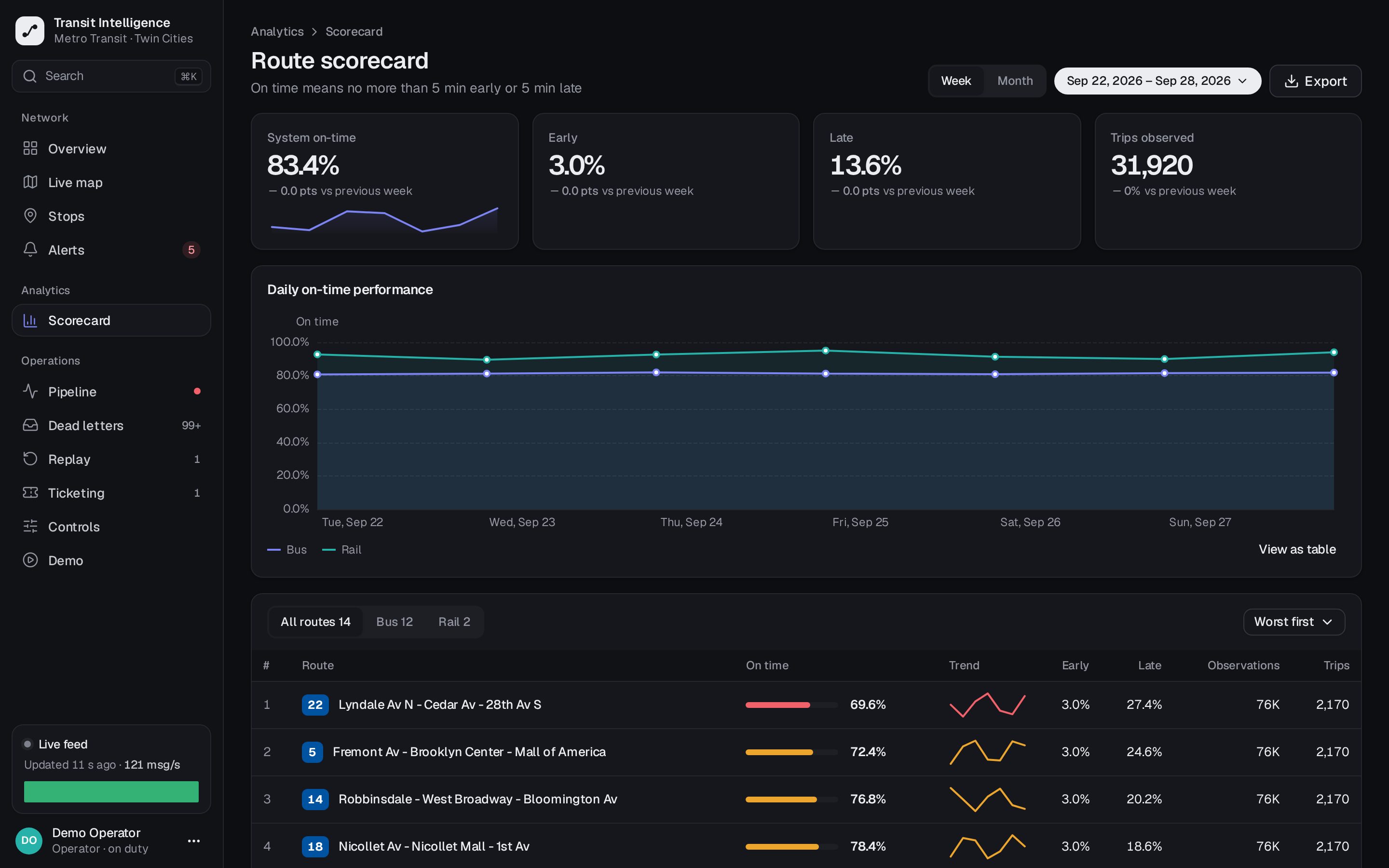This screenshot has height=868, width=1389.
Task: Click the System on-time 83.4% value
Action: pos(303,165)
